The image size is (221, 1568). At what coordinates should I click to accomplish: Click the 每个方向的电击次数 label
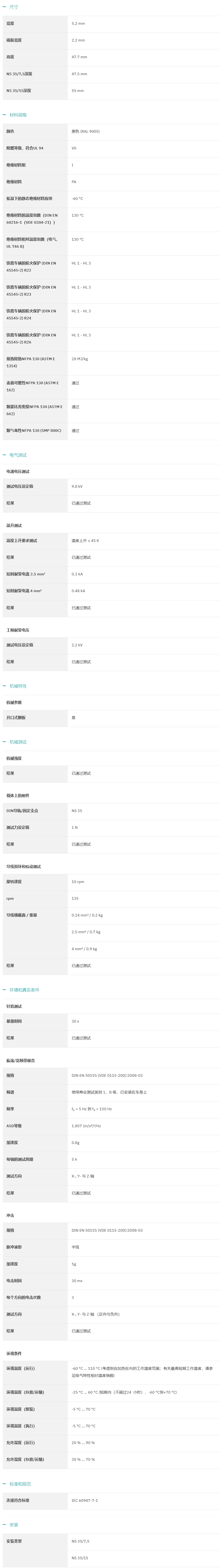point(24,1297)
